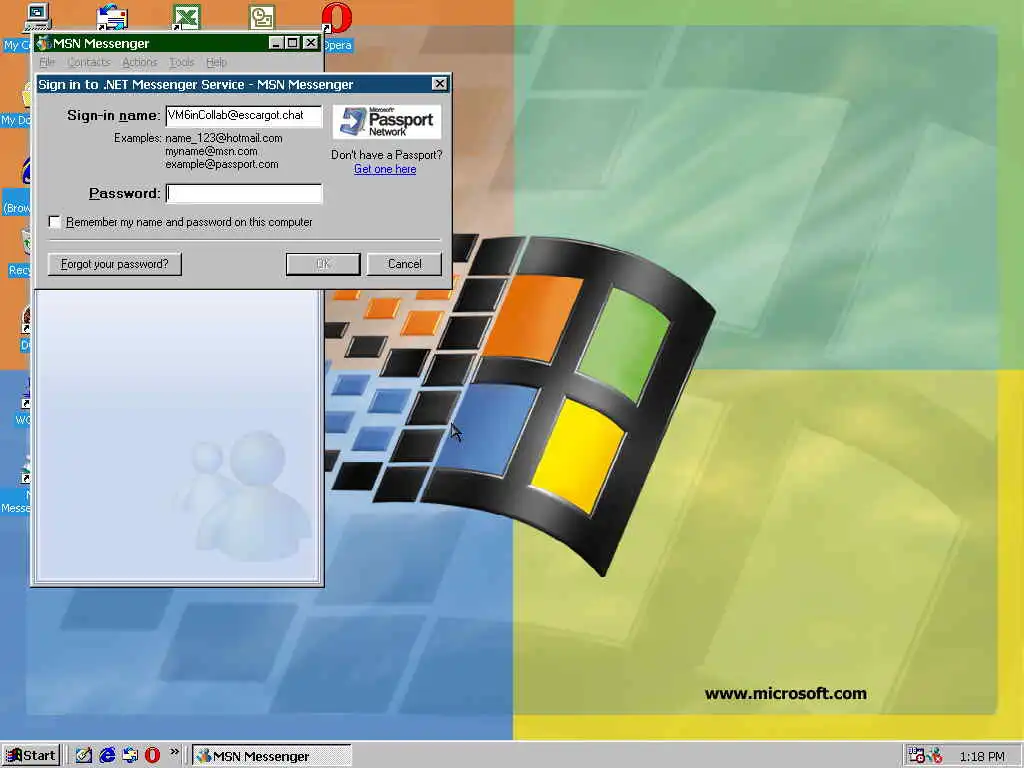This screenshot has width=1024, height=768.
Task: Expand the Quick Launch overflow chevron
Action: 174,752
